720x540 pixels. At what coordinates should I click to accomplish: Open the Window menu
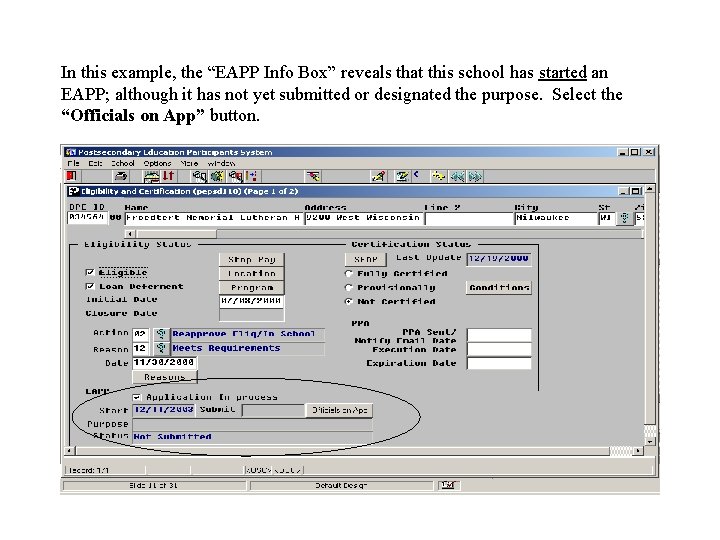click(221, 163)
